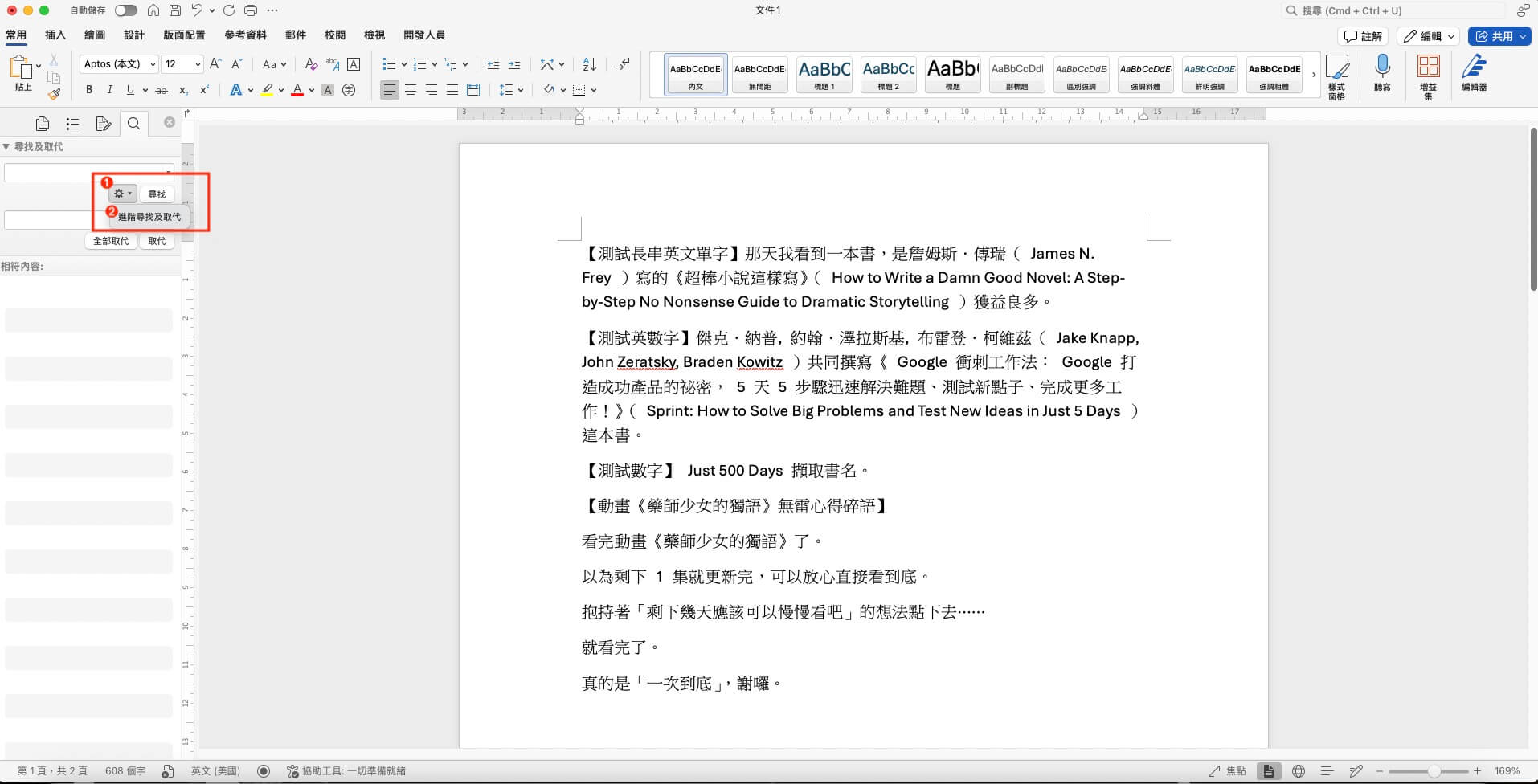Click the undo arrow icon
1538x784 pixels.
(197, 10)
